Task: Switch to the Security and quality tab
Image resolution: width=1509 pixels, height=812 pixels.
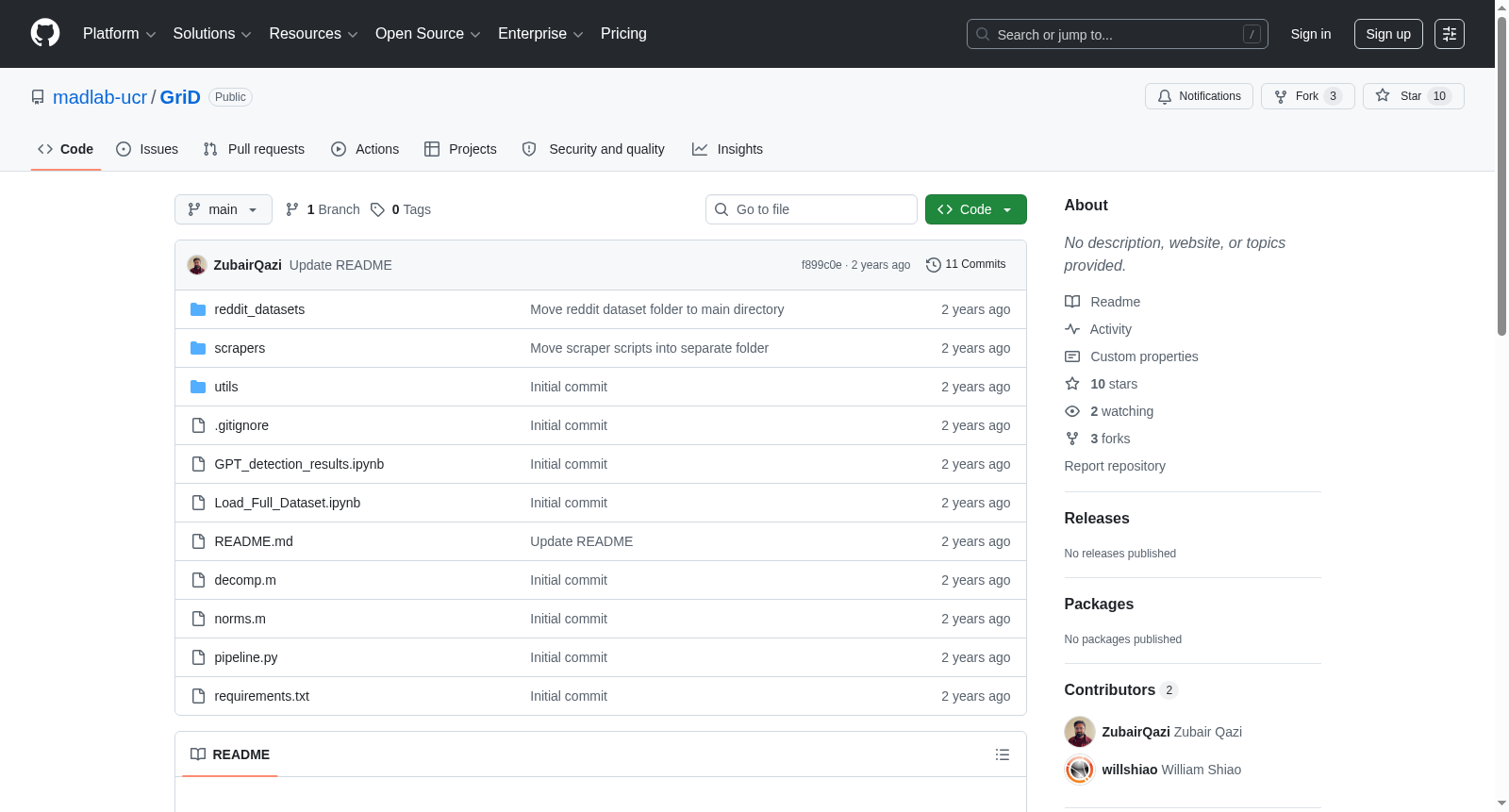Action: (593, 149)
